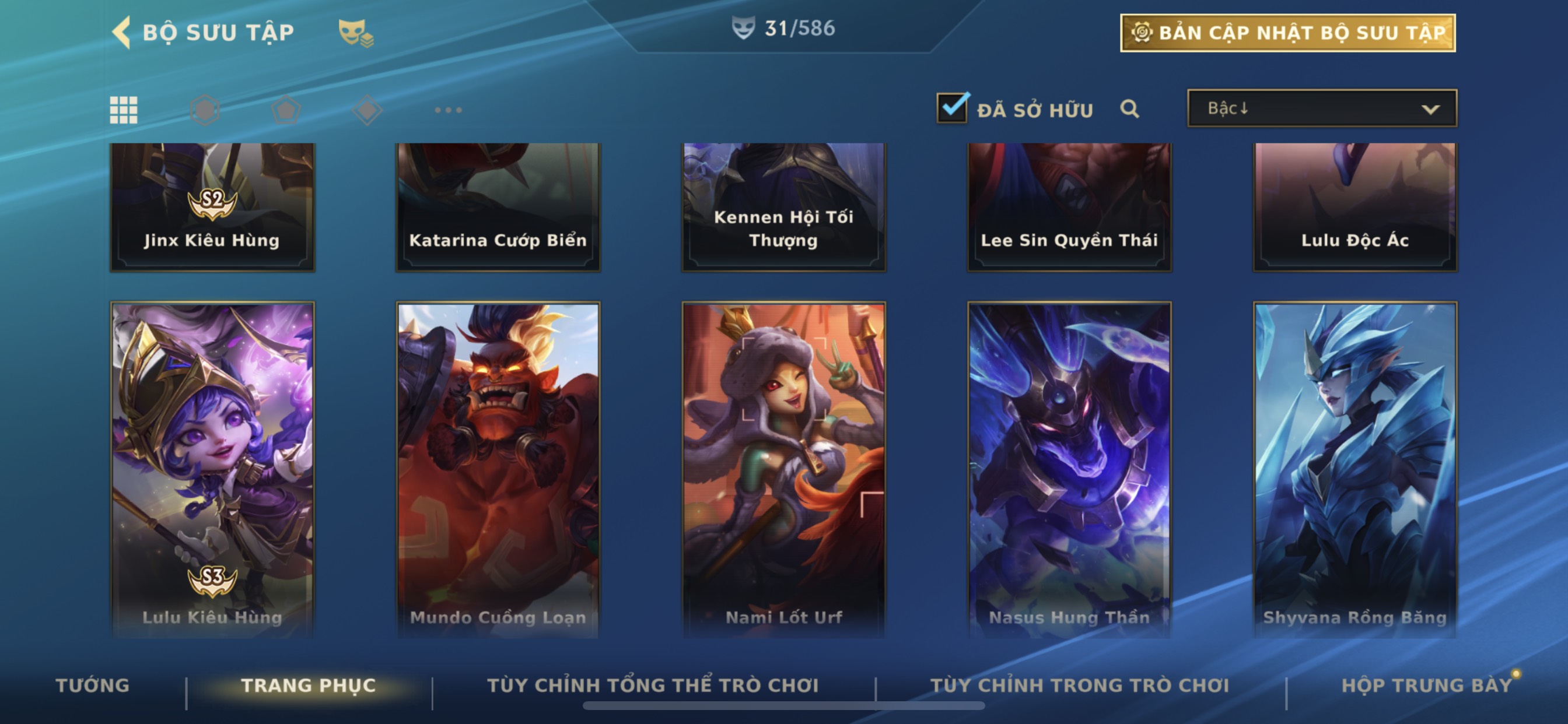Open Tùy Chỉnh Trong Trò Chơi tab

click(x=1080, y=685)
